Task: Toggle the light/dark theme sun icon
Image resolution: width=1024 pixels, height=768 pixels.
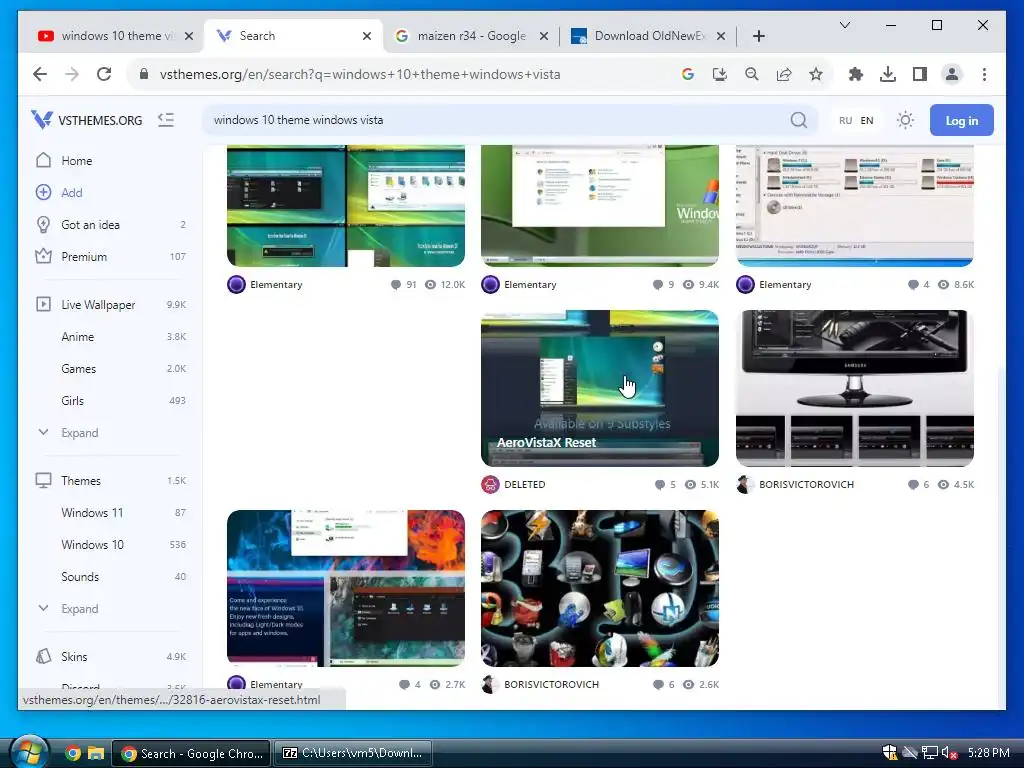Action: tap(905, 120)
